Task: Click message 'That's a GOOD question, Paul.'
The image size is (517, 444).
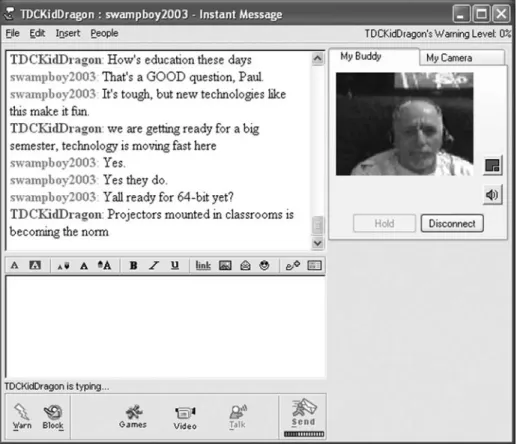Action: [x=183, y=77]
